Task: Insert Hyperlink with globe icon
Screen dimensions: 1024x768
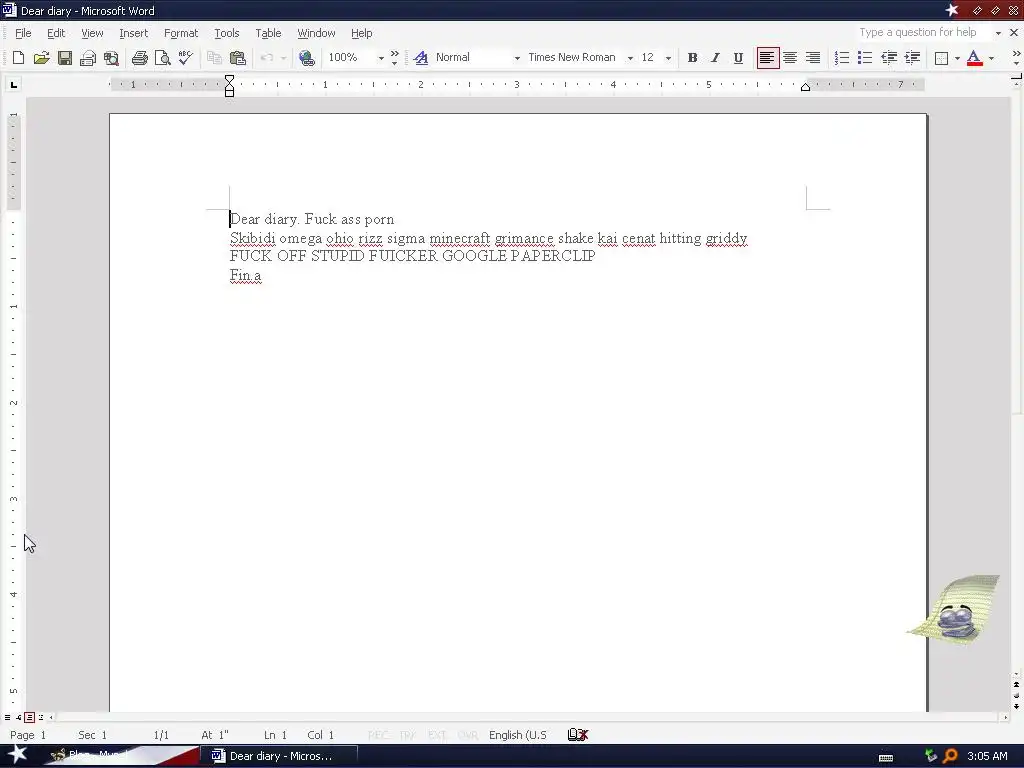Action: point(306,58)
